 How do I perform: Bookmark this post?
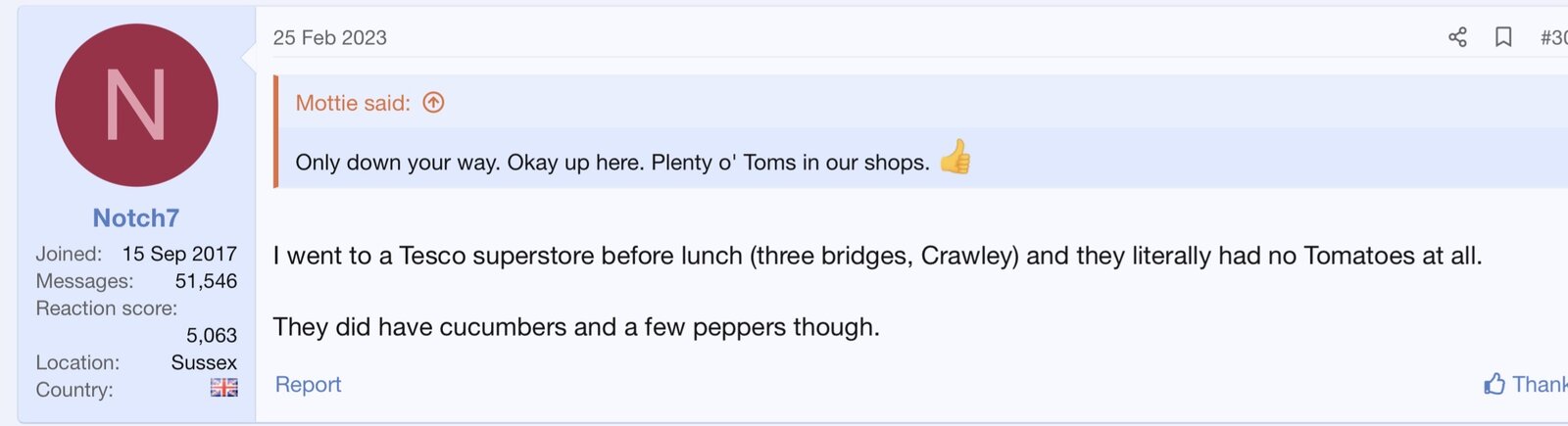[x=1503, y=37]
